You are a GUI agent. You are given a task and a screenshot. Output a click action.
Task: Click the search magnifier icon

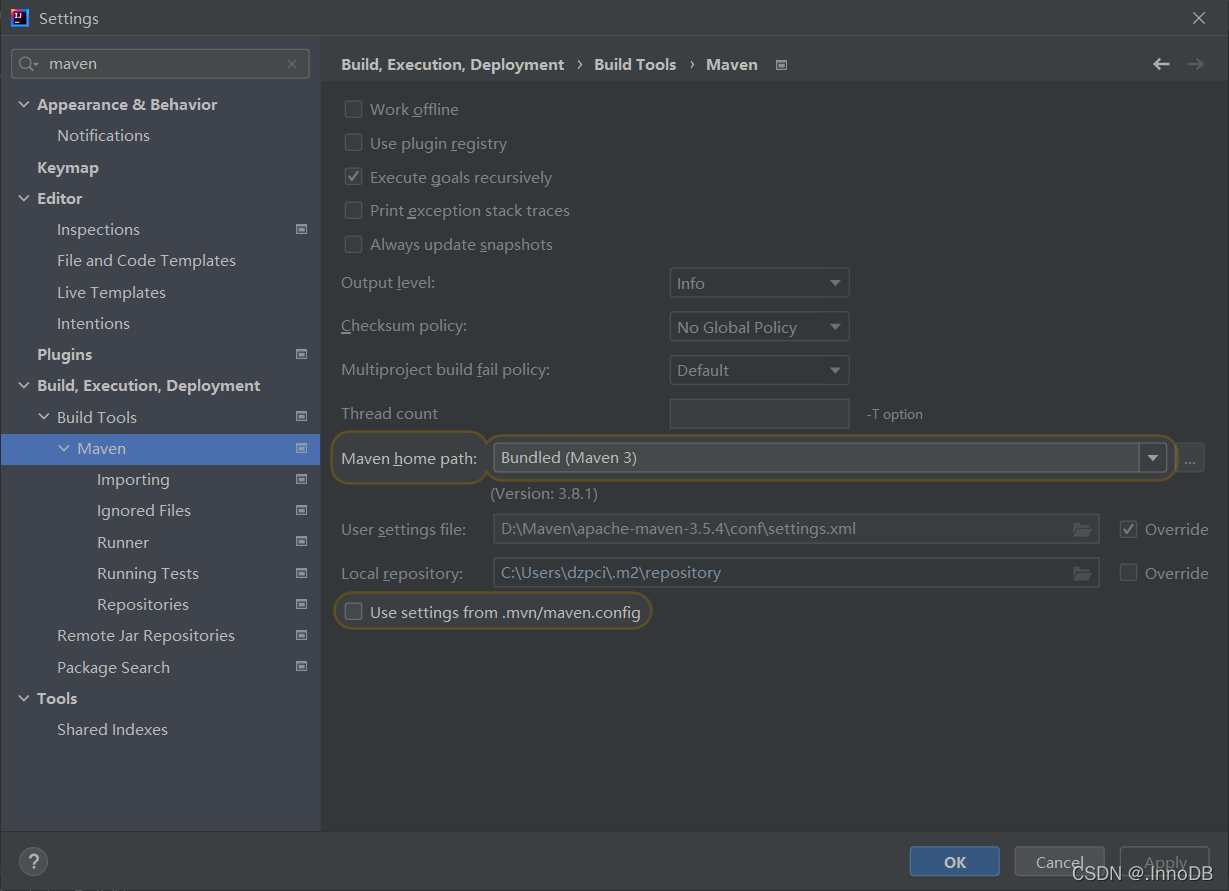[28, 64]
